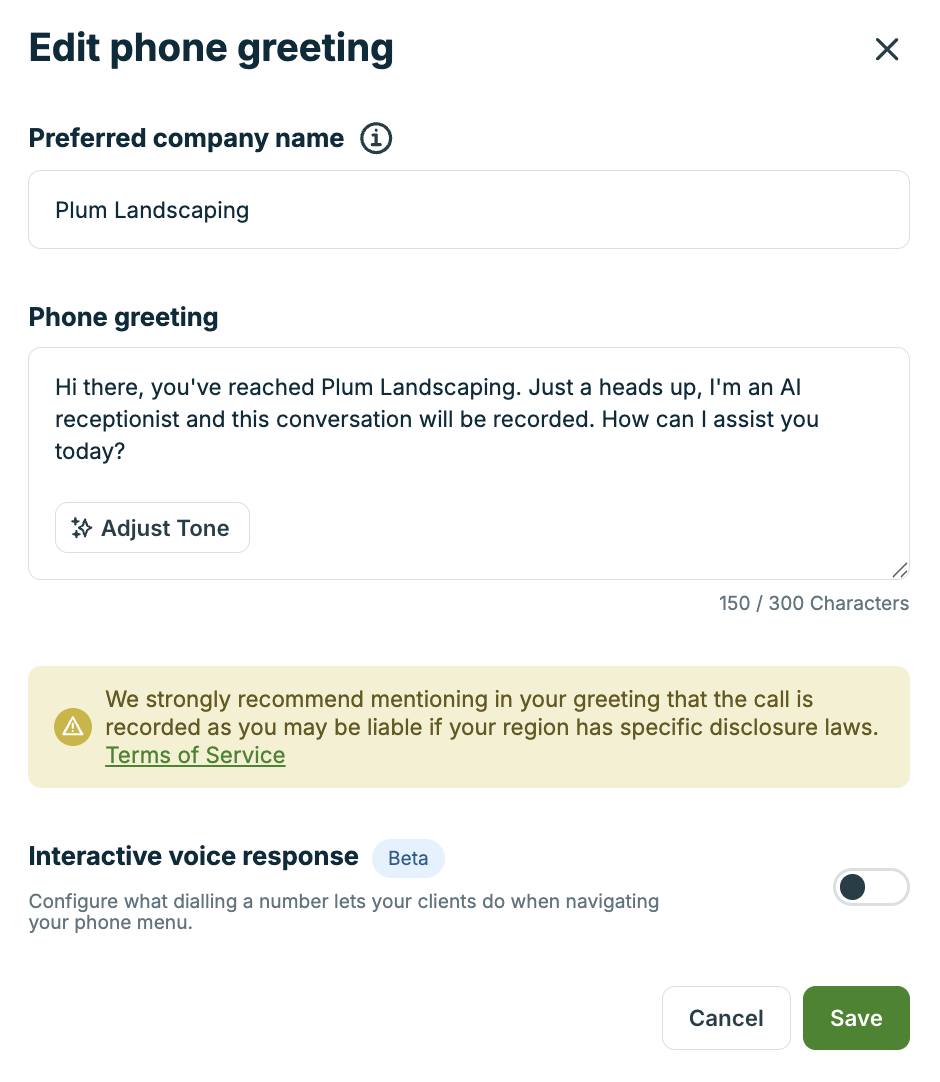This screenshot has height=1082, width=940.
Task: Click the Edit phone greeting heading
Action: [211, 48]
